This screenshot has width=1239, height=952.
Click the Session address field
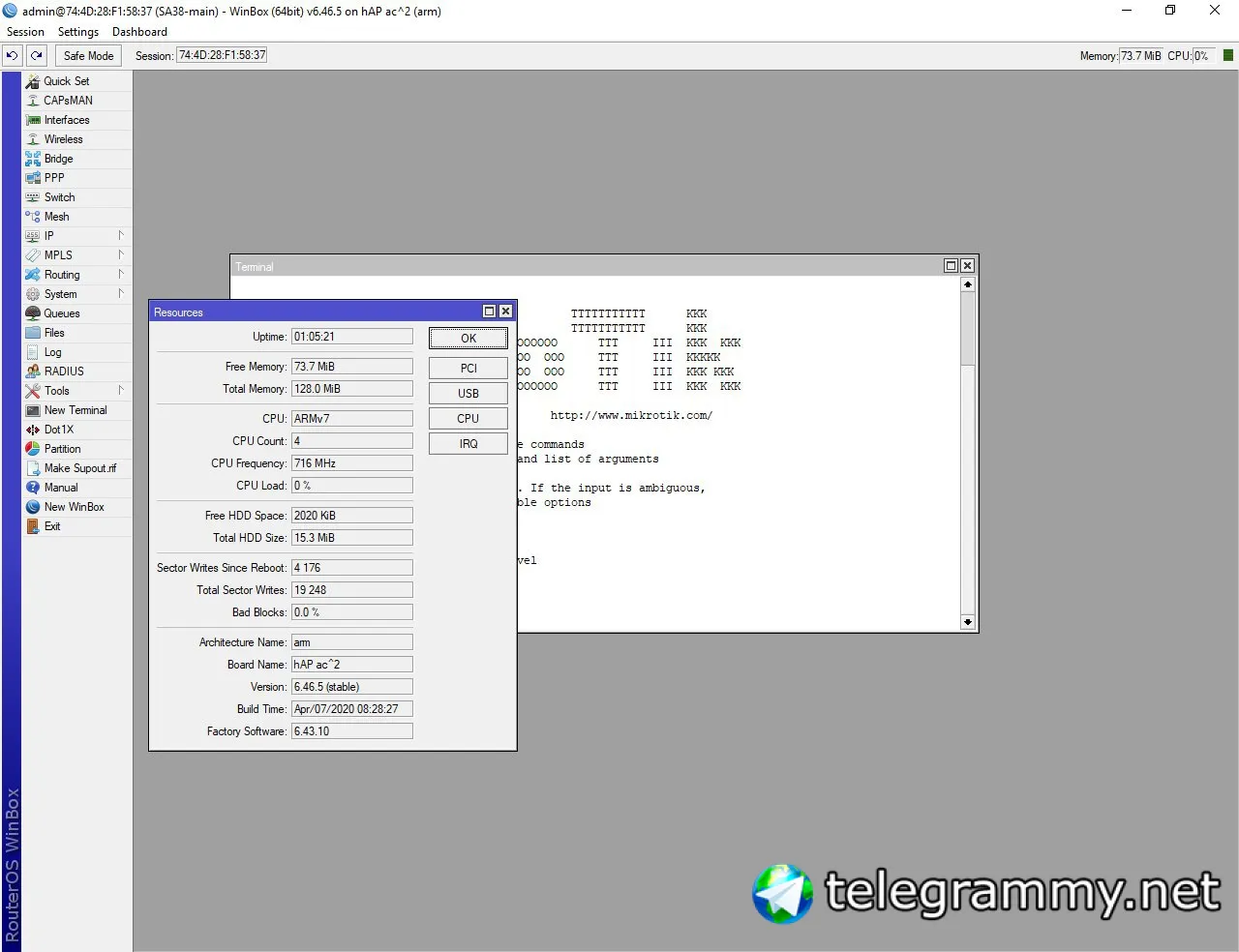click(222, 56)
